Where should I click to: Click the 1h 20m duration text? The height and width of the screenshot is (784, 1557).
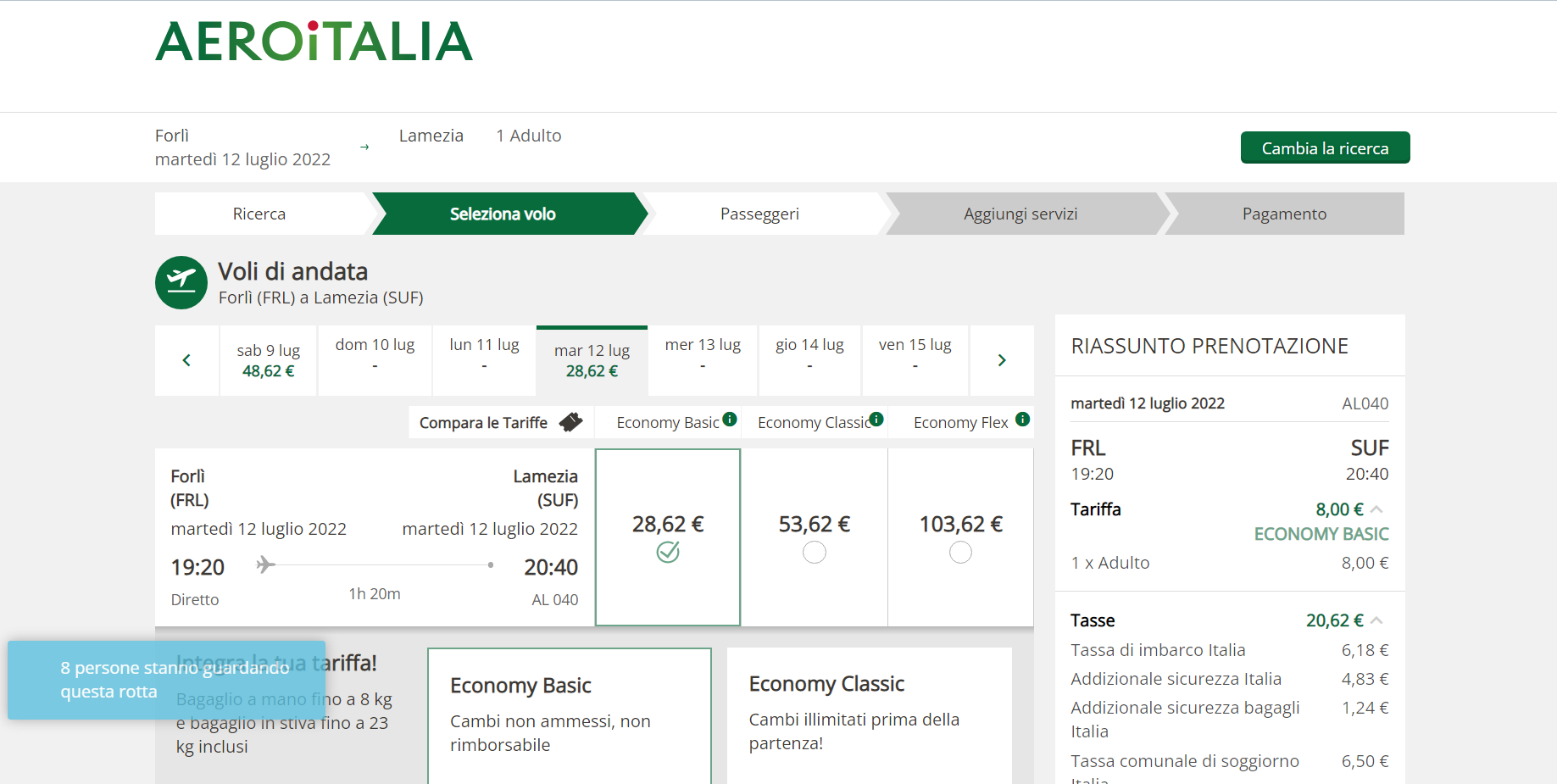click(375, 594)
